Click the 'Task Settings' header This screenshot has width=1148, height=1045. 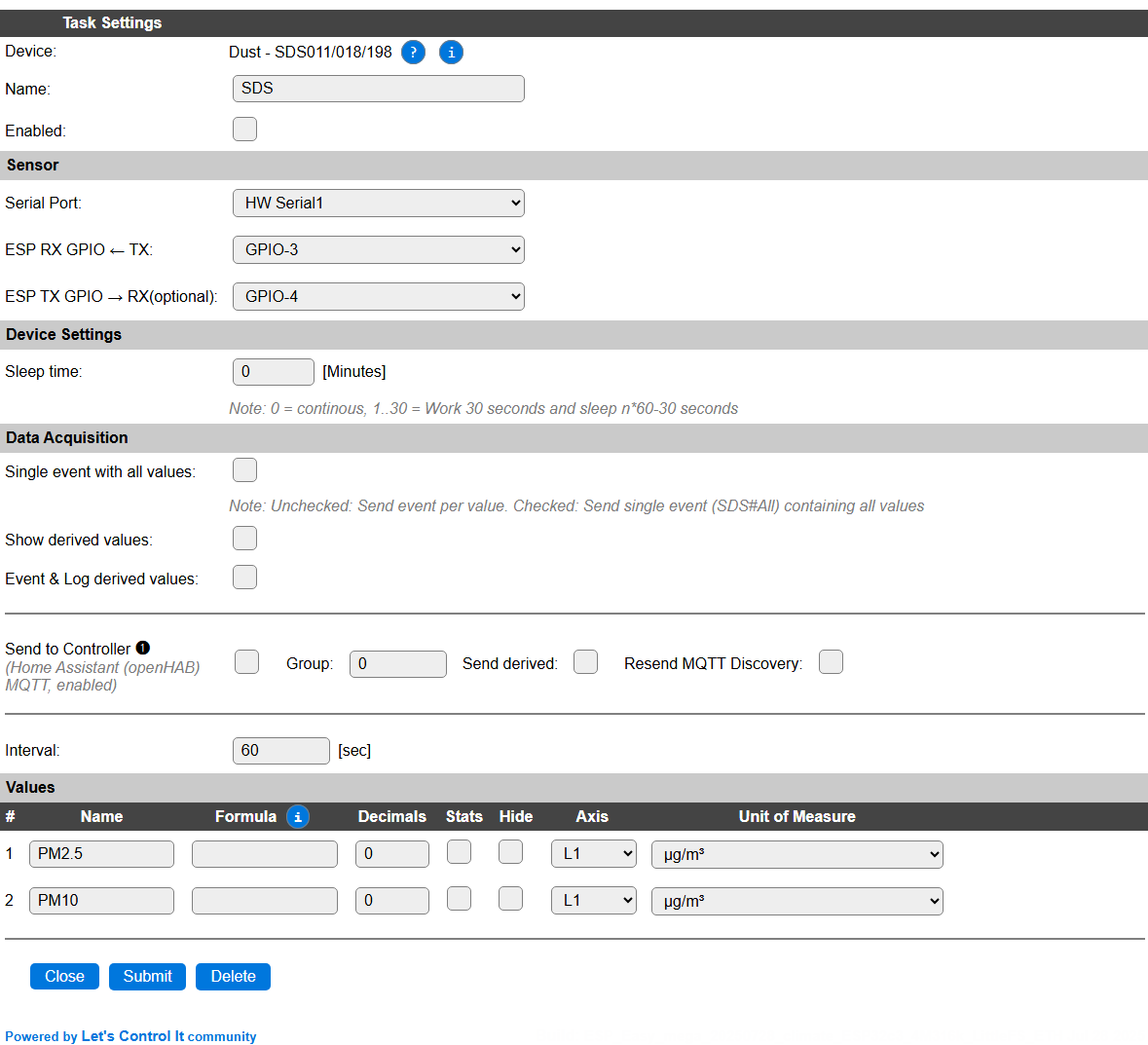point(112,22)
